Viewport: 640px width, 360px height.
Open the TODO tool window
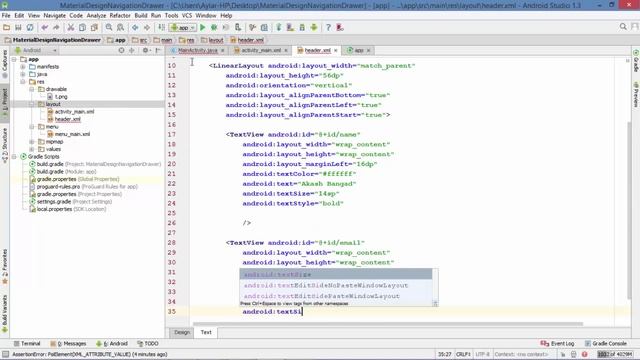pyautogui.click(x=148, y=344)
